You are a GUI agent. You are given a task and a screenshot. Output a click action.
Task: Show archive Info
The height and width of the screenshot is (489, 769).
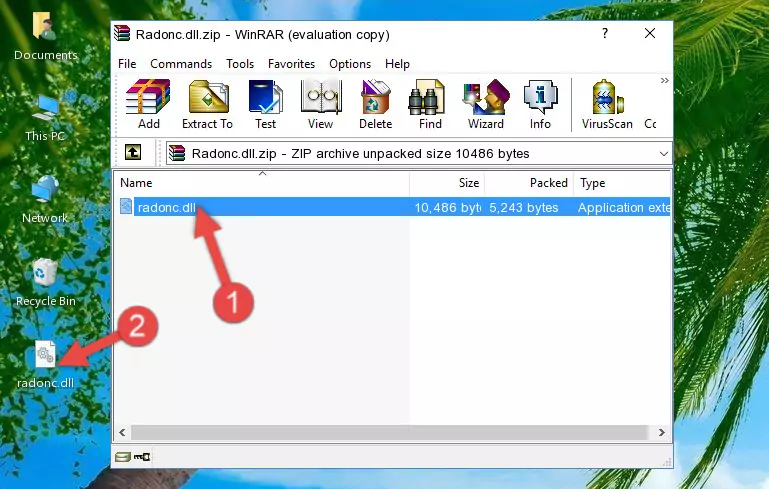540,104
